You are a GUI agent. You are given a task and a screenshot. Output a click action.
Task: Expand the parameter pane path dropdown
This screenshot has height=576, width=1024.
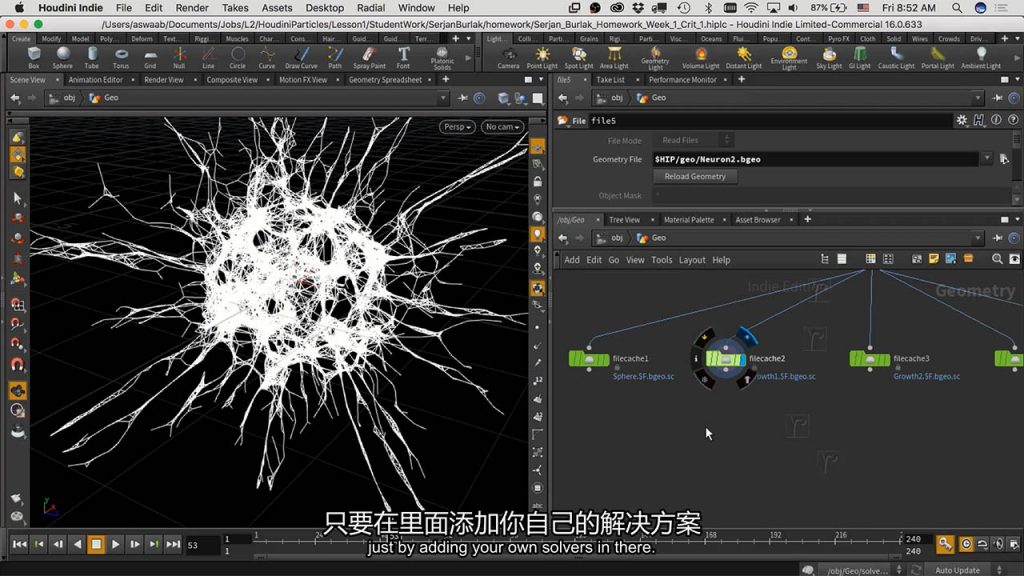pyautogui.click(x=978, y=98)
